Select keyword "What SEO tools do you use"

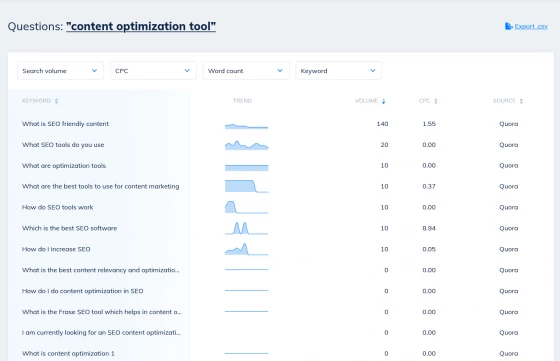63,145
